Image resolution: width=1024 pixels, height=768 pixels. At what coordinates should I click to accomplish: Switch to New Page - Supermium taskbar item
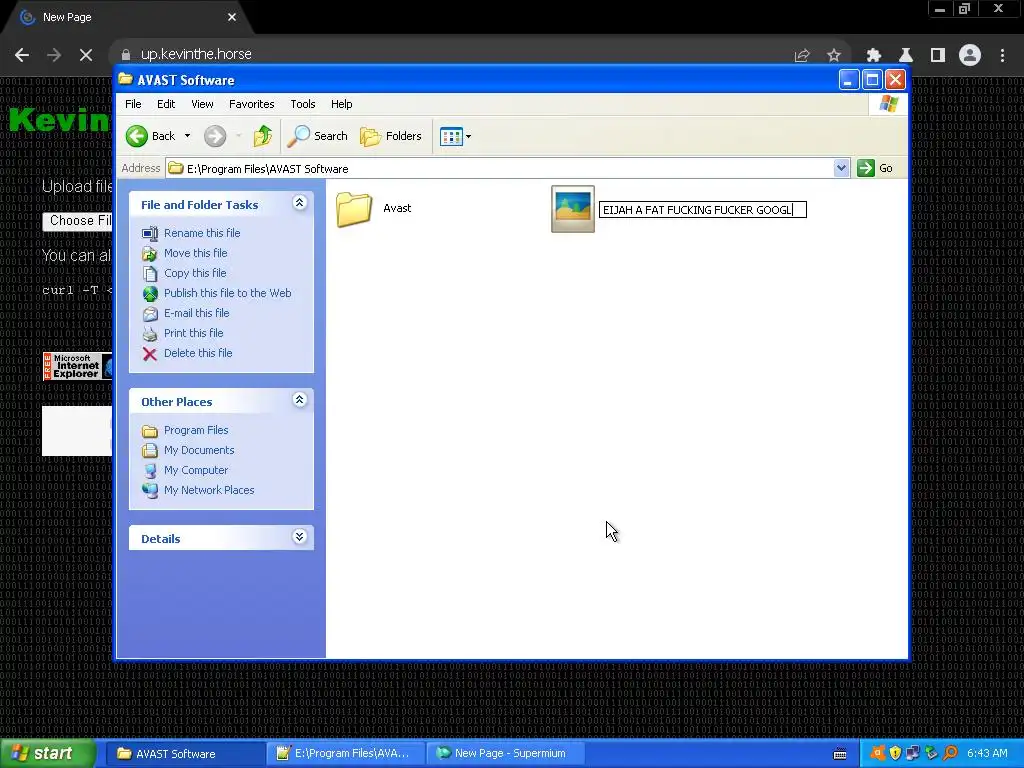tap(505, 754)
